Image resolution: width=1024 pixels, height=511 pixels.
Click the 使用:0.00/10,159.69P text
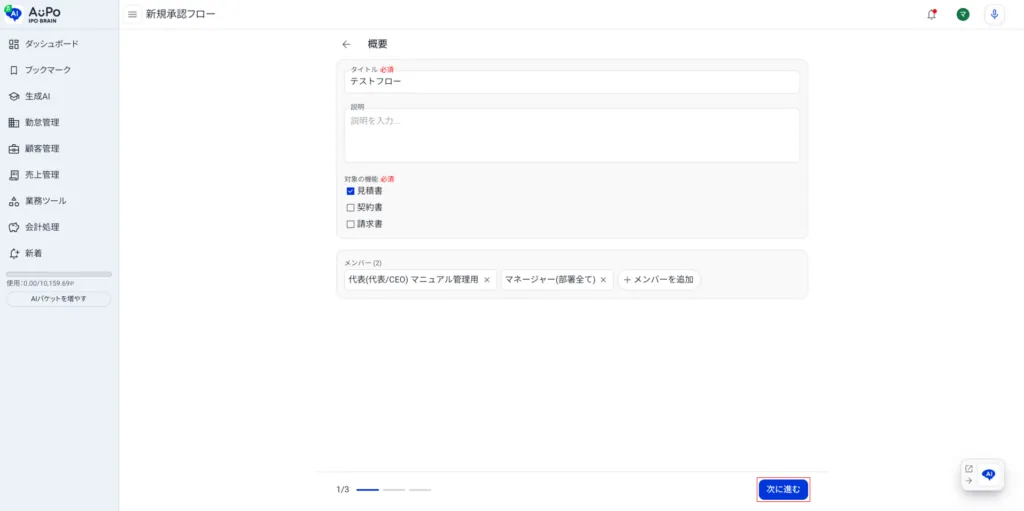click(x=40, y=284)
